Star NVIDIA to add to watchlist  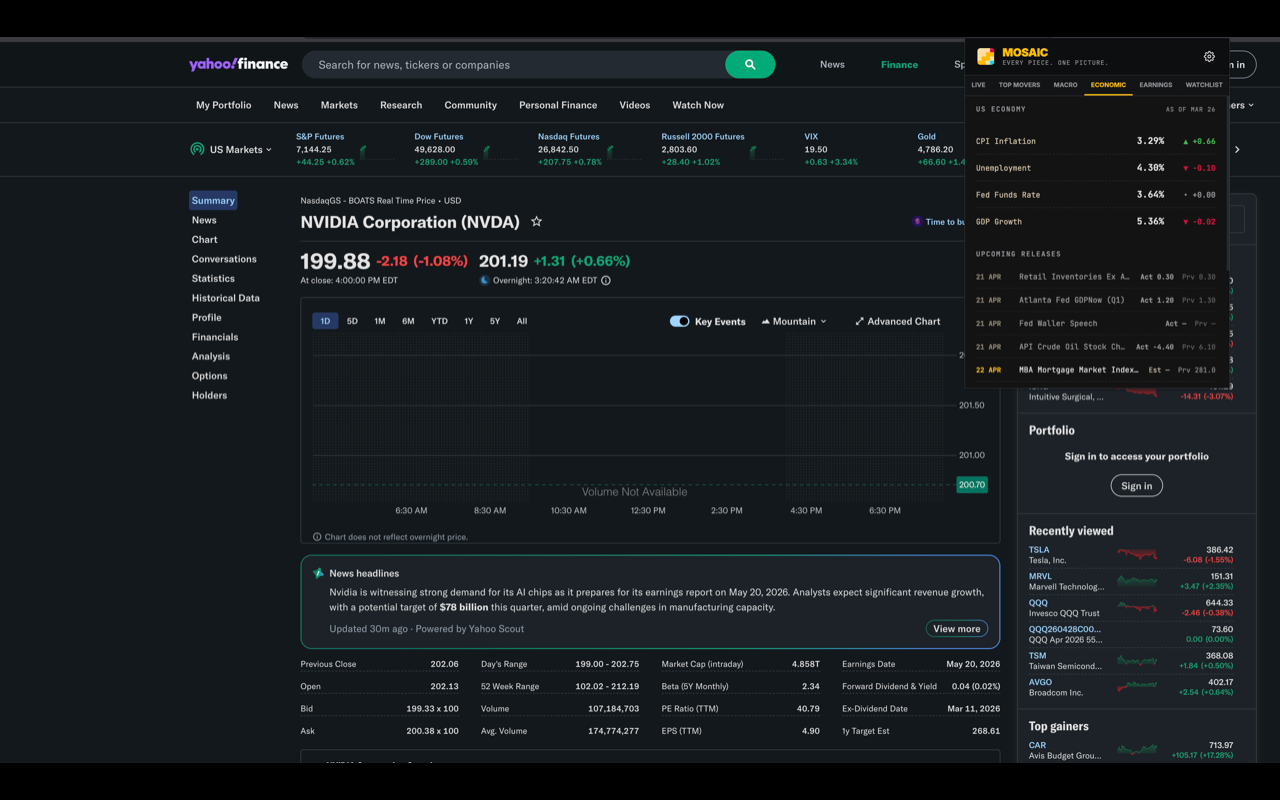click(x=536, y=222)
